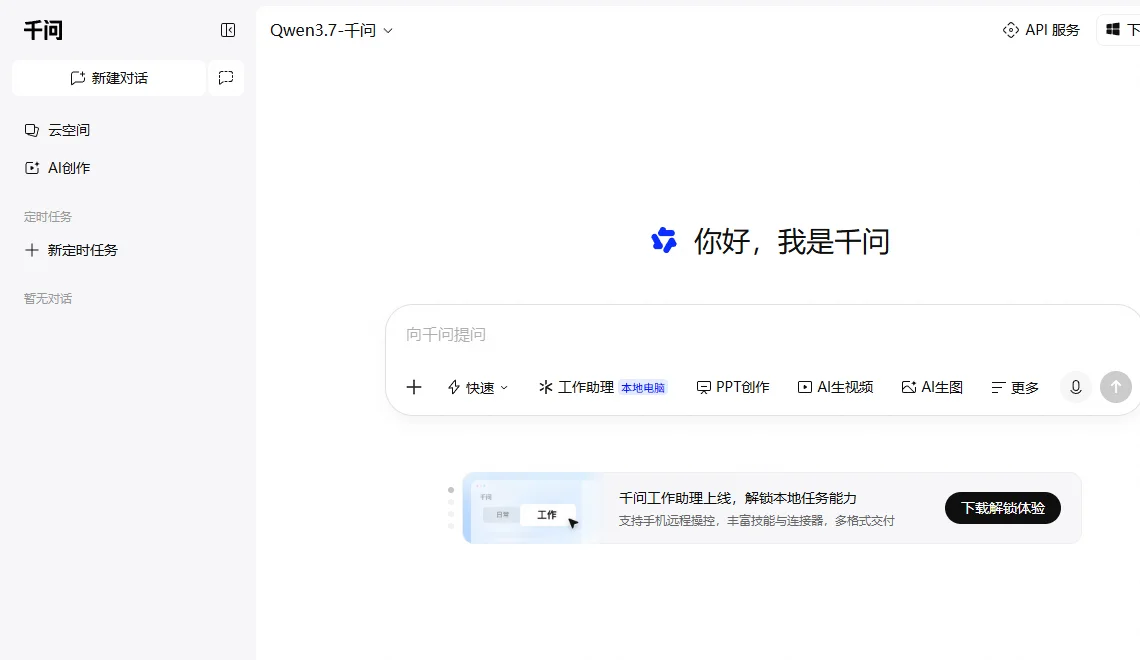Click the microphone voice input icon
Image resolution: width=1140 pixels, height=660 pixels.
(x=1076, y=387)
